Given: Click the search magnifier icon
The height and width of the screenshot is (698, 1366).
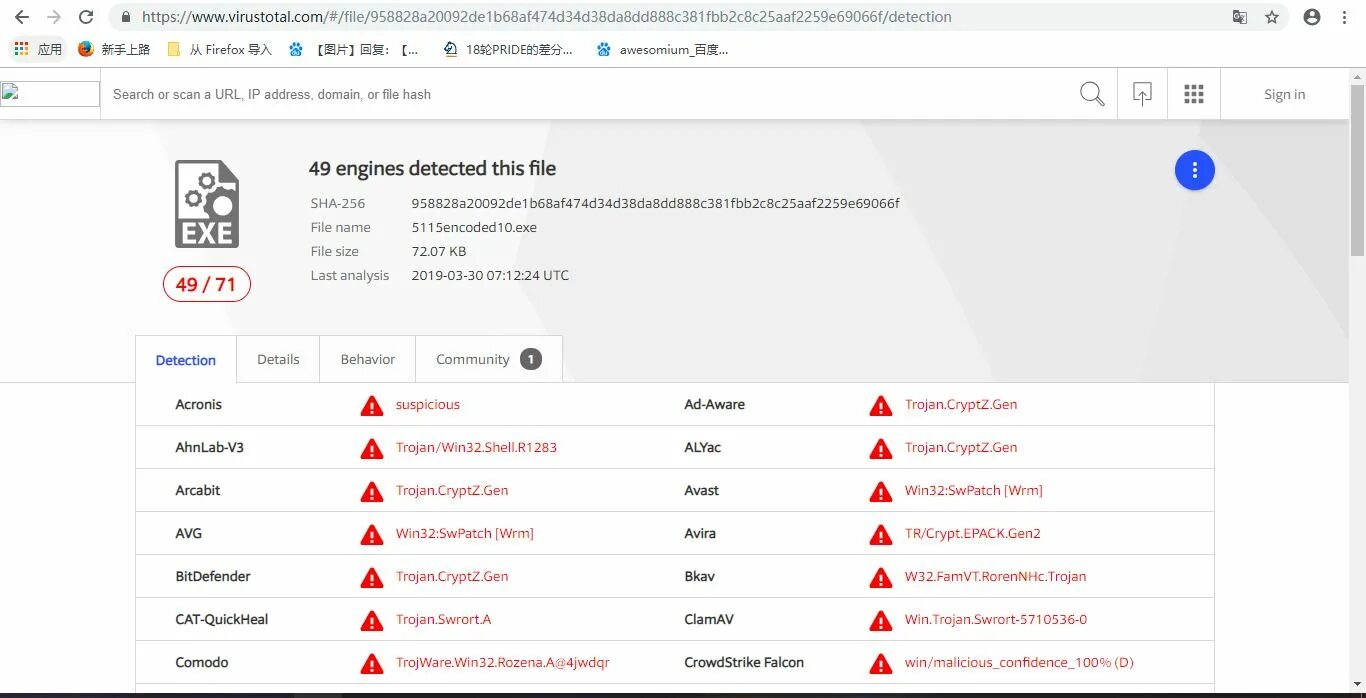Looking at the screenshot, I should pos(1092,94).
